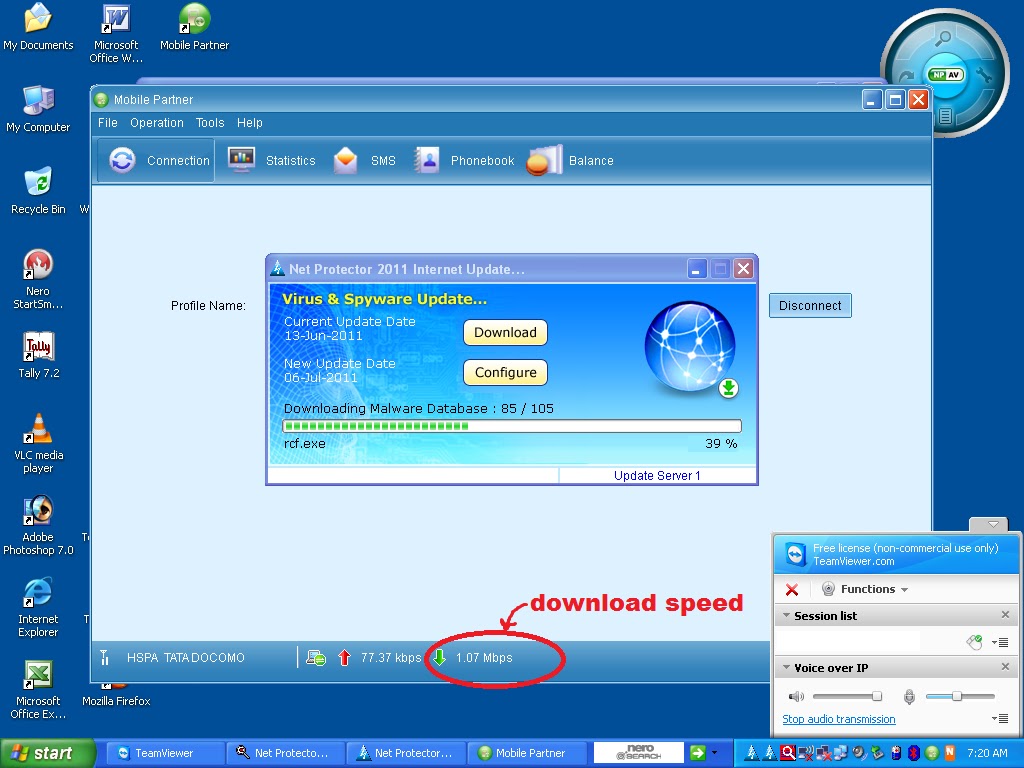Click the TeamViewer logo in panel header
1024x768 pixels.
[795, 554]
